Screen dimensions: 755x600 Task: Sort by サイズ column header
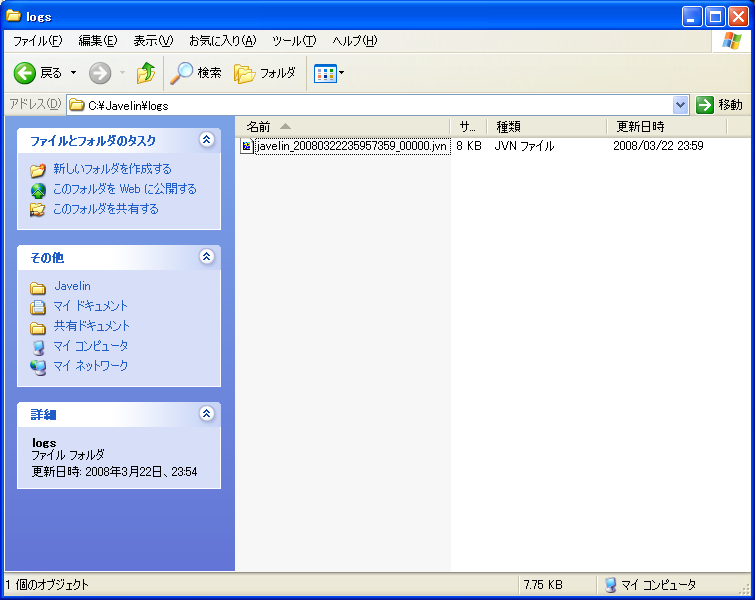point(468,127)
